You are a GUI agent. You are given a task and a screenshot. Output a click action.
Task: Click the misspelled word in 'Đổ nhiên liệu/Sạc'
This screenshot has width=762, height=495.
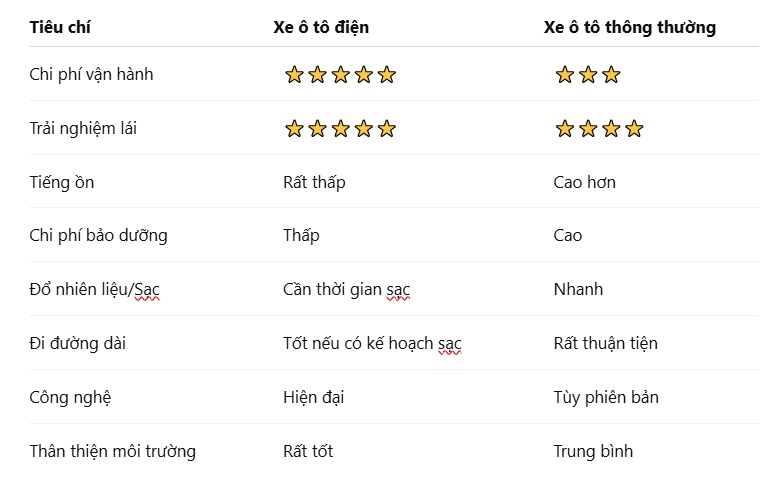147,290
